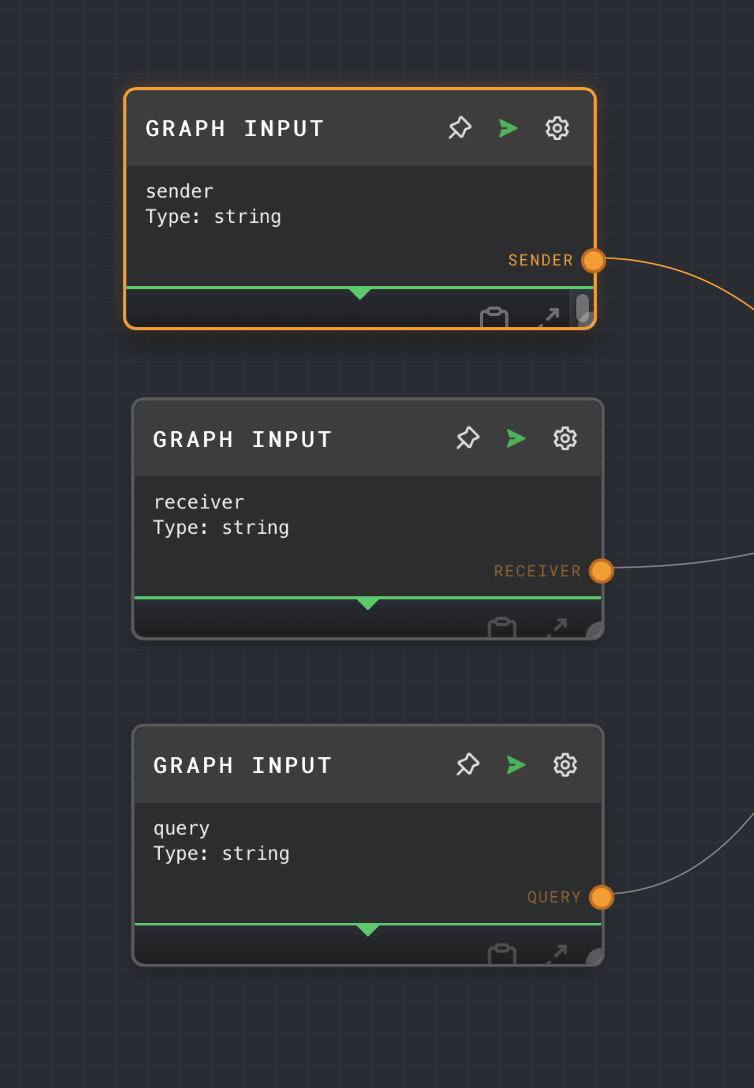Copy output clipboard icon on receiver node
754x1088 pixels.
(x=502, y=627)
